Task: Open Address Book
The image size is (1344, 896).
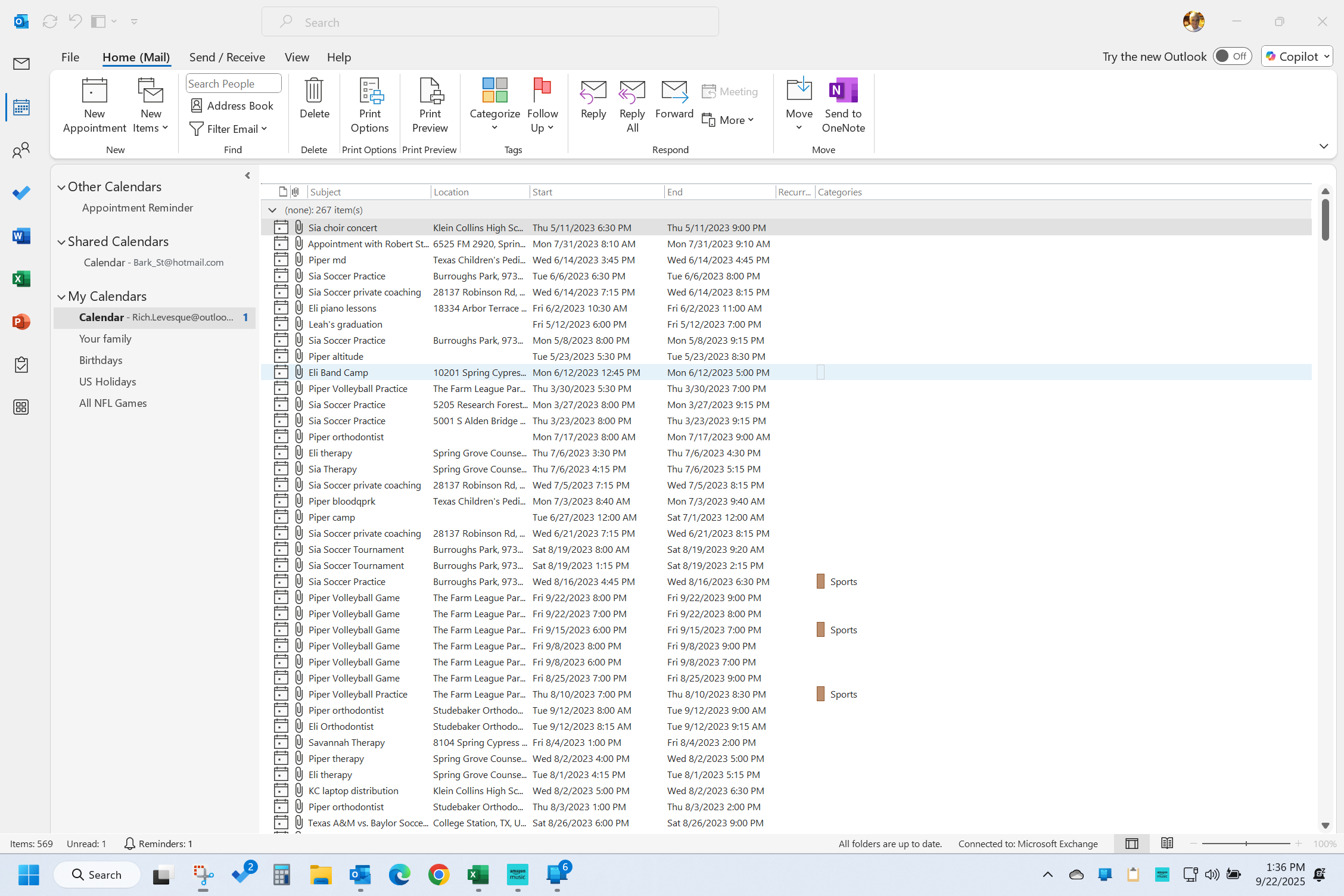Action: click(232, 105)
